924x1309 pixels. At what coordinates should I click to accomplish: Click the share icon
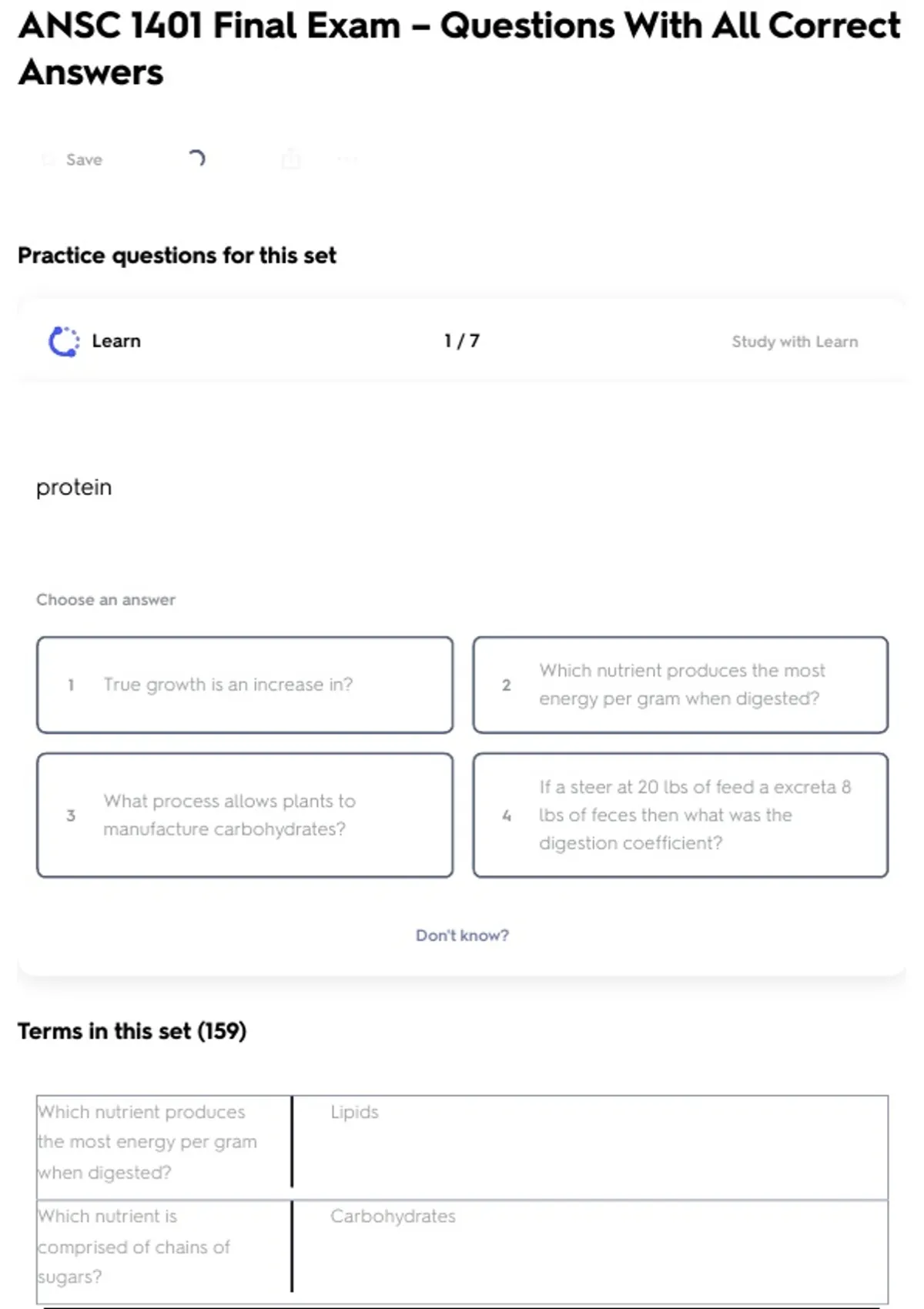click(291, 159)
